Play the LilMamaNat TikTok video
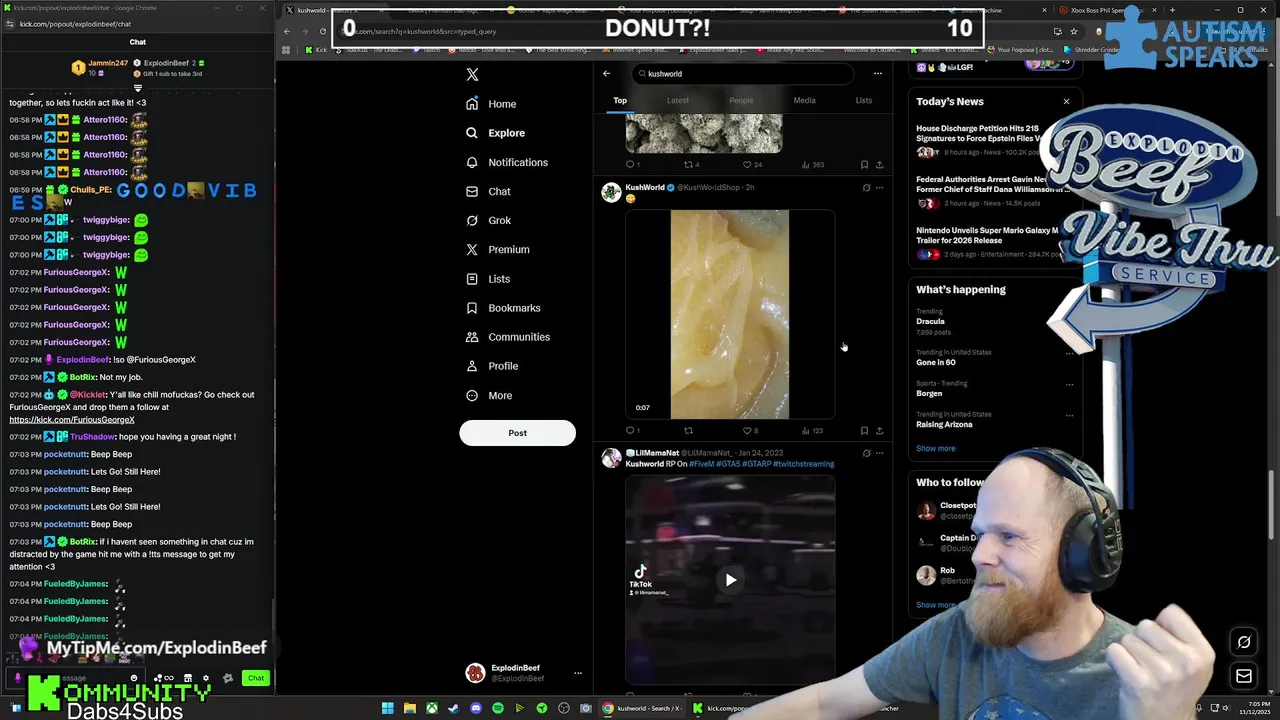 coord(730,580)
